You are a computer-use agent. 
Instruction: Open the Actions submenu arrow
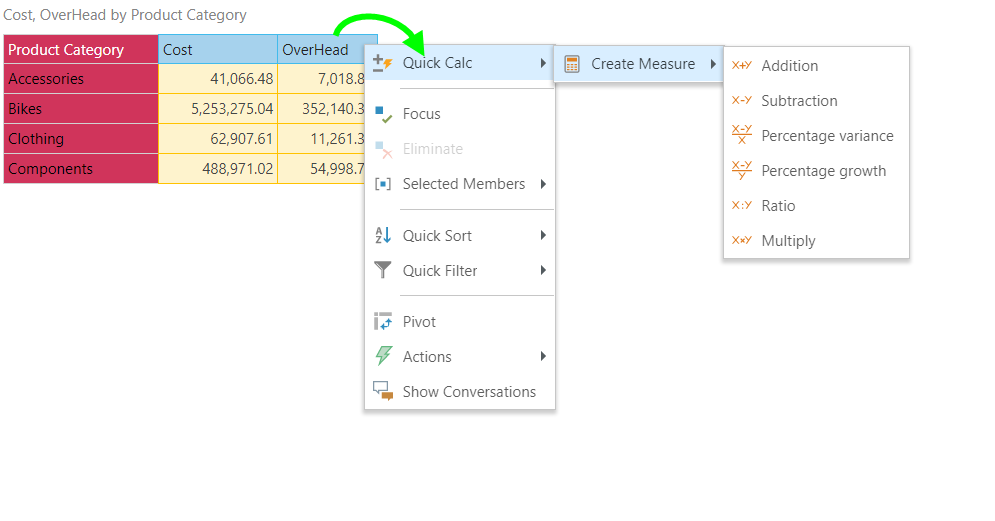coord(543,357)
